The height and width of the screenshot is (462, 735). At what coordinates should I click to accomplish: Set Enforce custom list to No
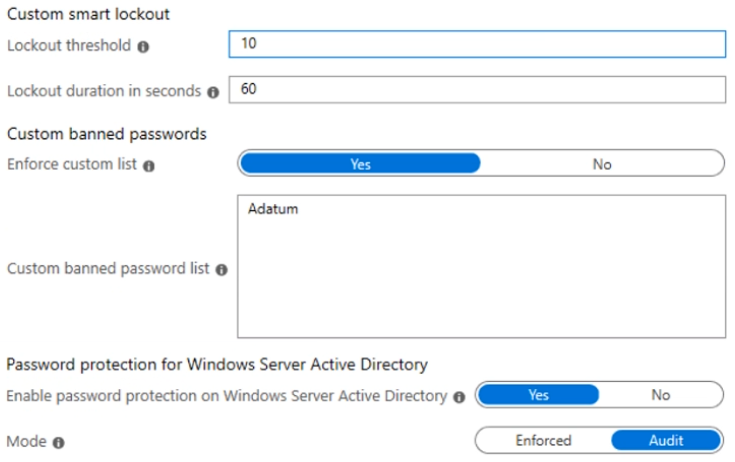[601, 164]
